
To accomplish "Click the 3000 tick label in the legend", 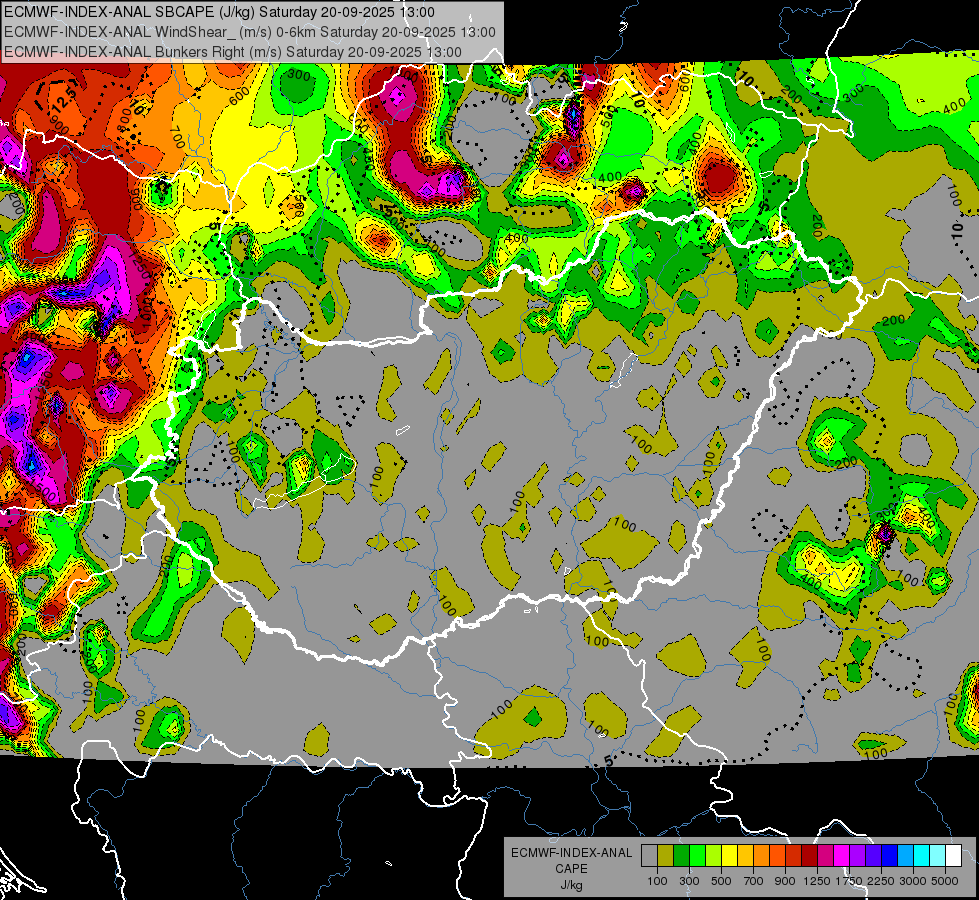I will point(913,881).
